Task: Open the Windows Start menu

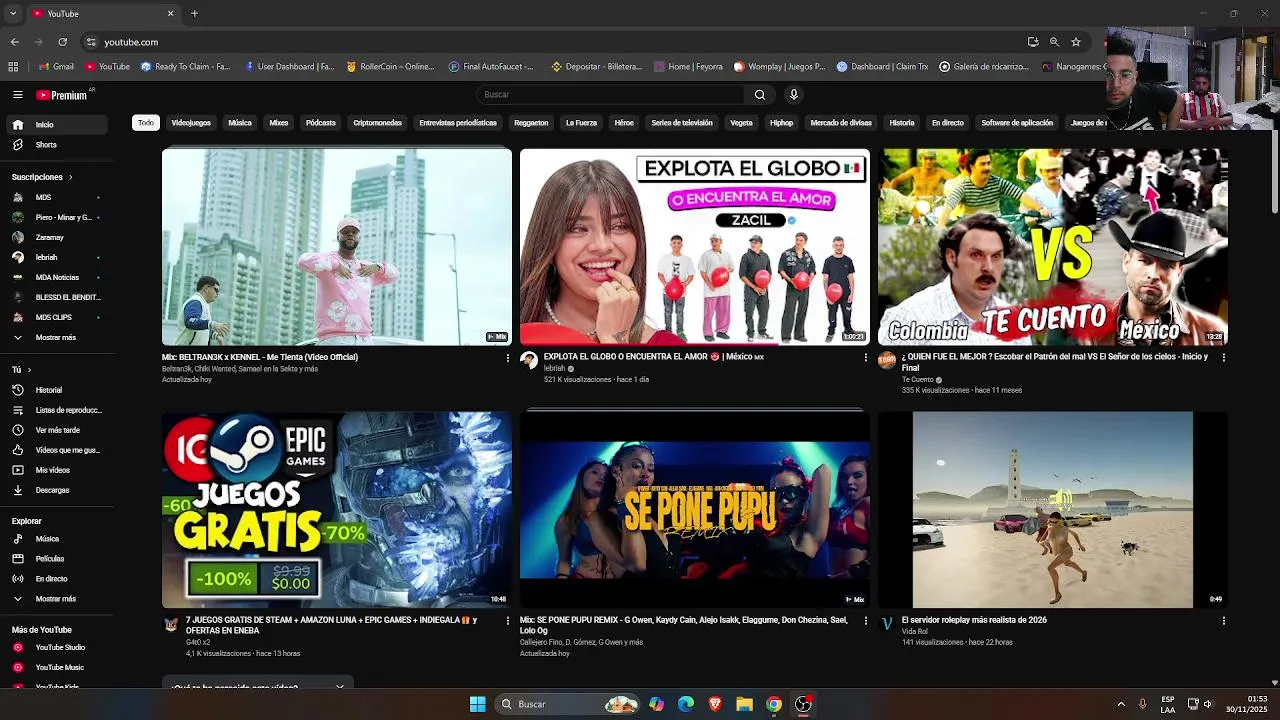Action: tap(477, 704)
